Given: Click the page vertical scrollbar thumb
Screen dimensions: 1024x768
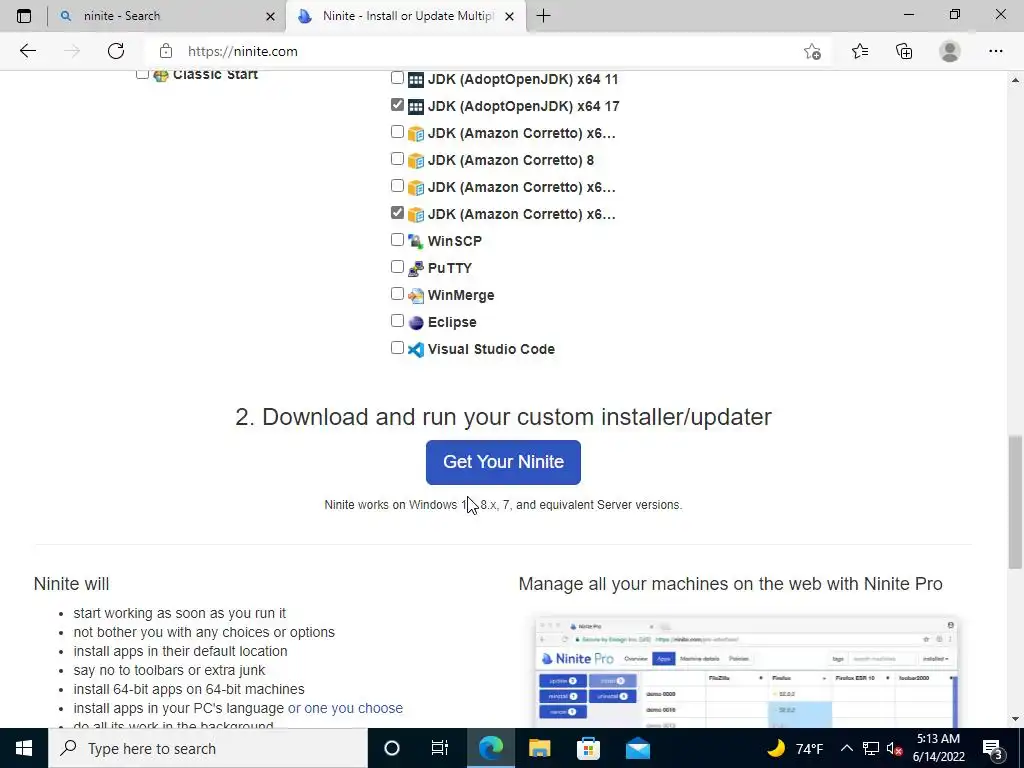Looking at the screenshot, I should [x=1015, y=502].
